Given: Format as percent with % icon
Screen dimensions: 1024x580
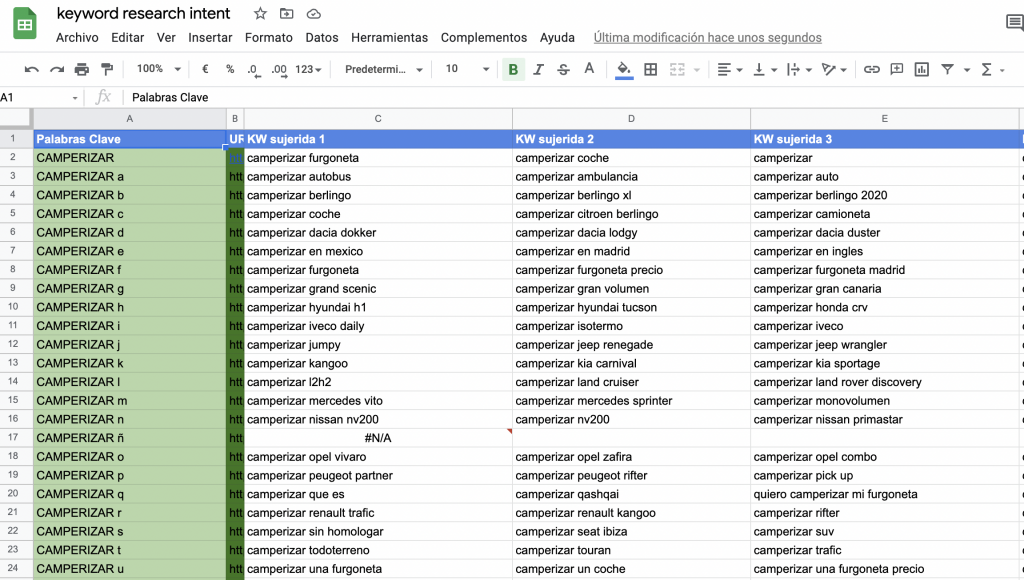Looking at the screenshot, I should pos(230,69).
